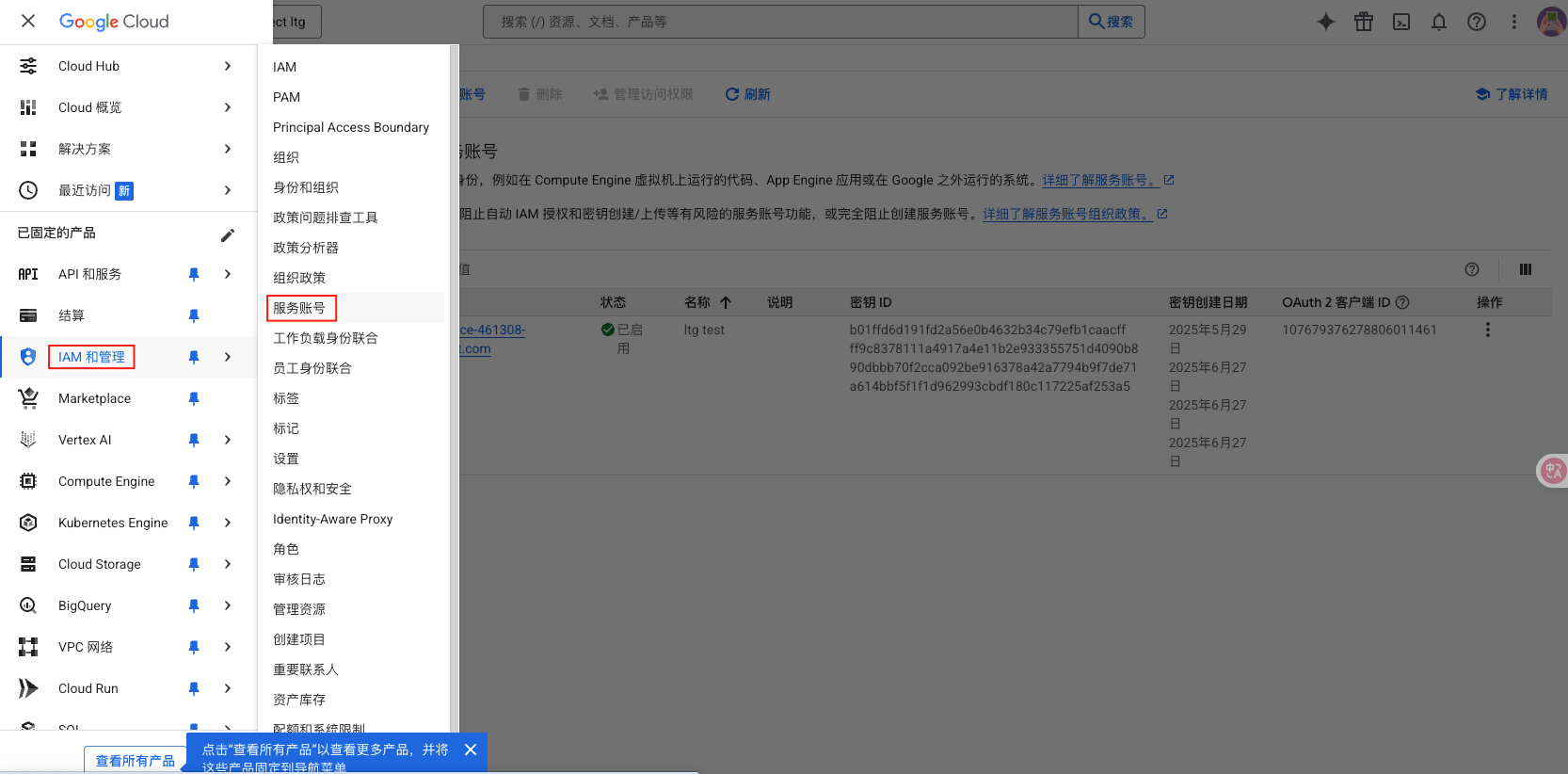Expand the Cloud 概览 submenu arrow
Viewport: 1568px width, 774px height.
[228, 107]
